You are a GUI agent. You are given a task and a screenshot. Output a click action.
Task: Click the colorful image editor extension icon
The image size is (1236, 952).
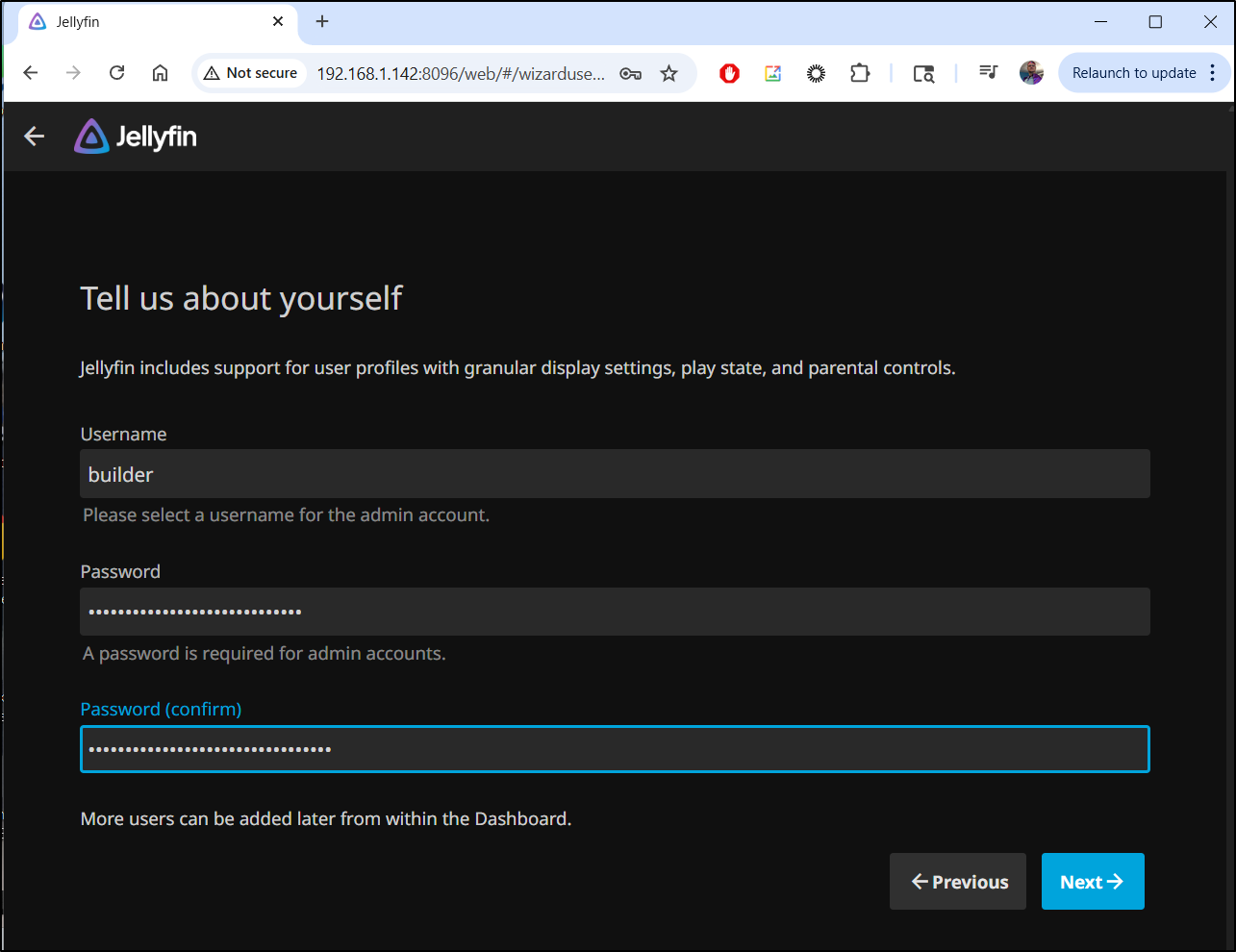[772, 73]
